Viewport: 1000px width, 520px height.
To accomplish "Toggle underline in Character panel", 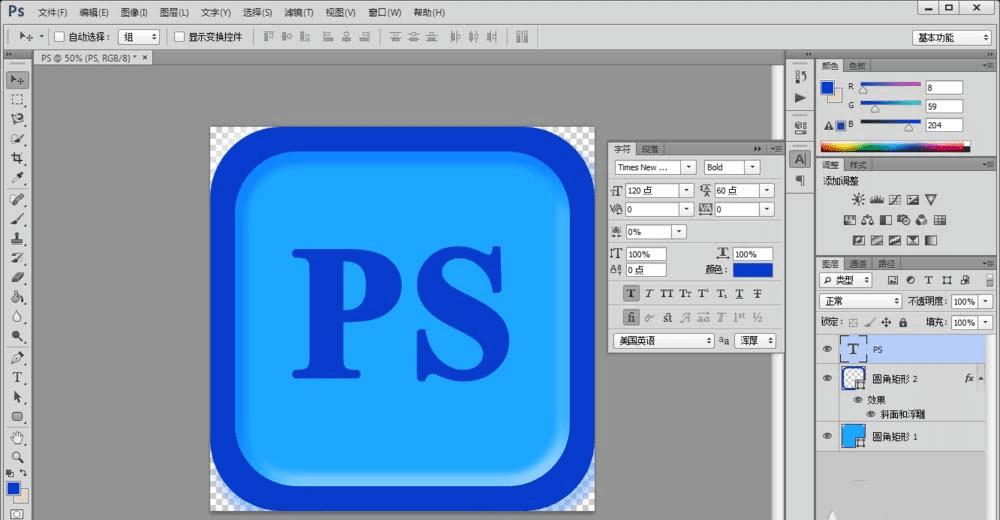I will [739, 293].
